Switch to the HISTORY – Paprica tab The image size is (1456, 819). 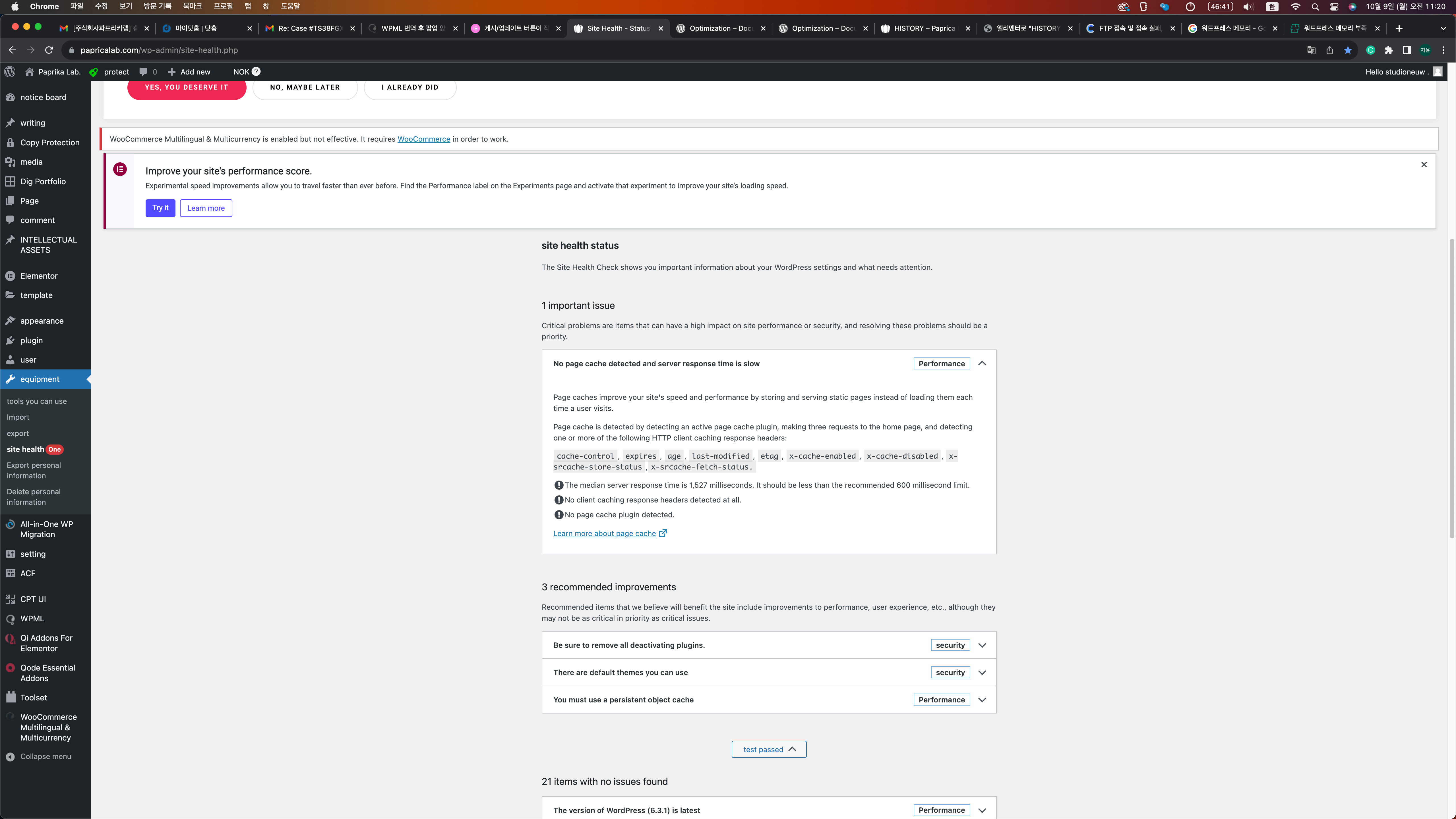[925, 28]
